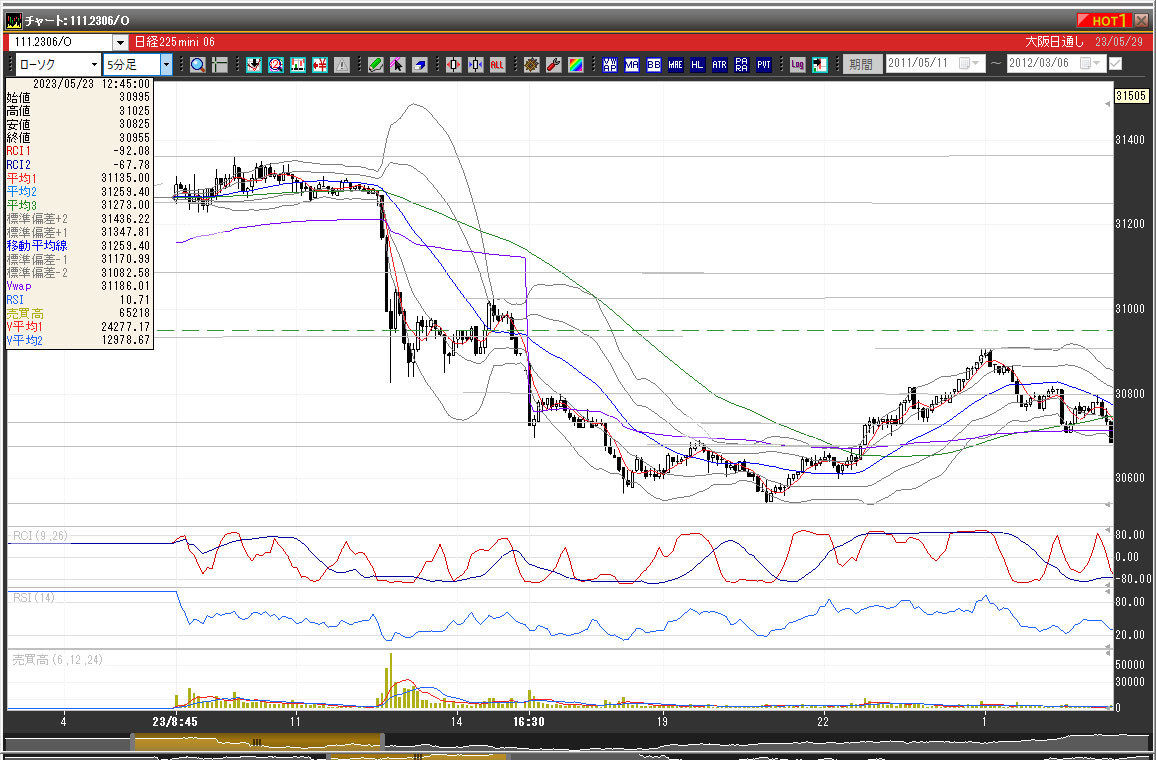Click the RCI1 value row in data panel
This screenshot has height=760, width=1156.
[78, 151]
